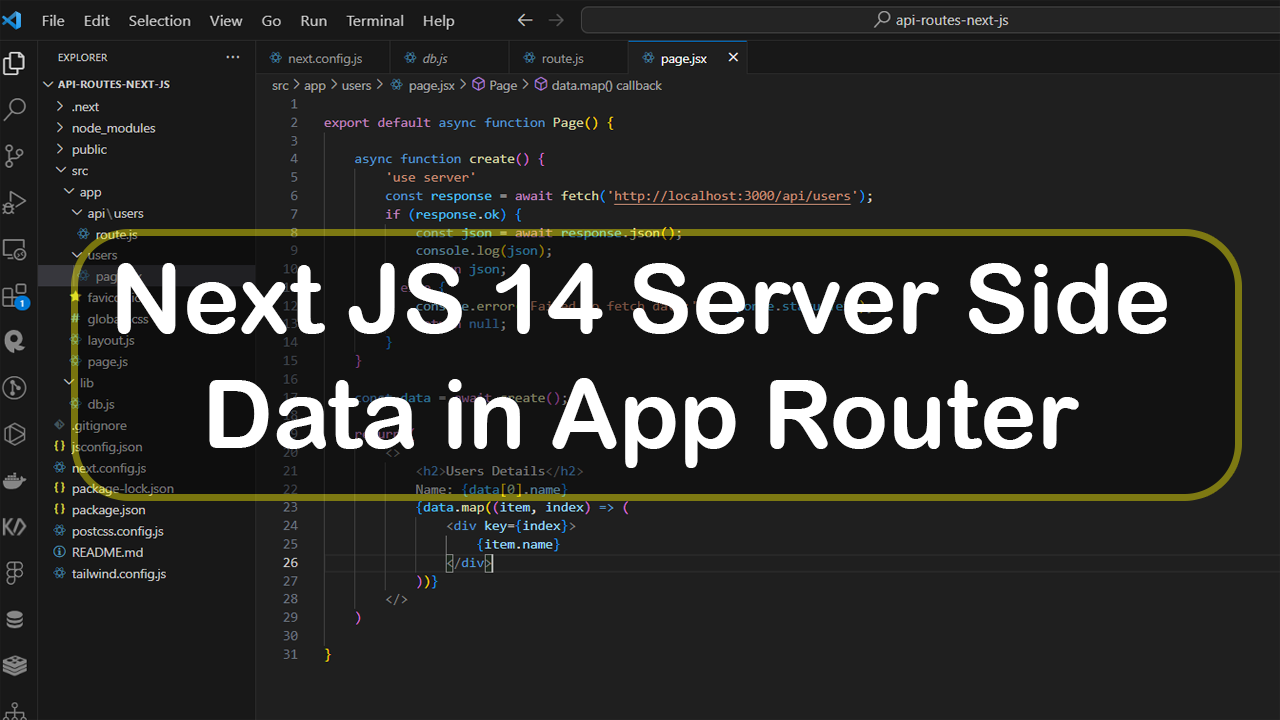The height and width of the screenshot is (720, 1280).
Task: Open postcss.config.js in the explorer
Action: (146, 531)
